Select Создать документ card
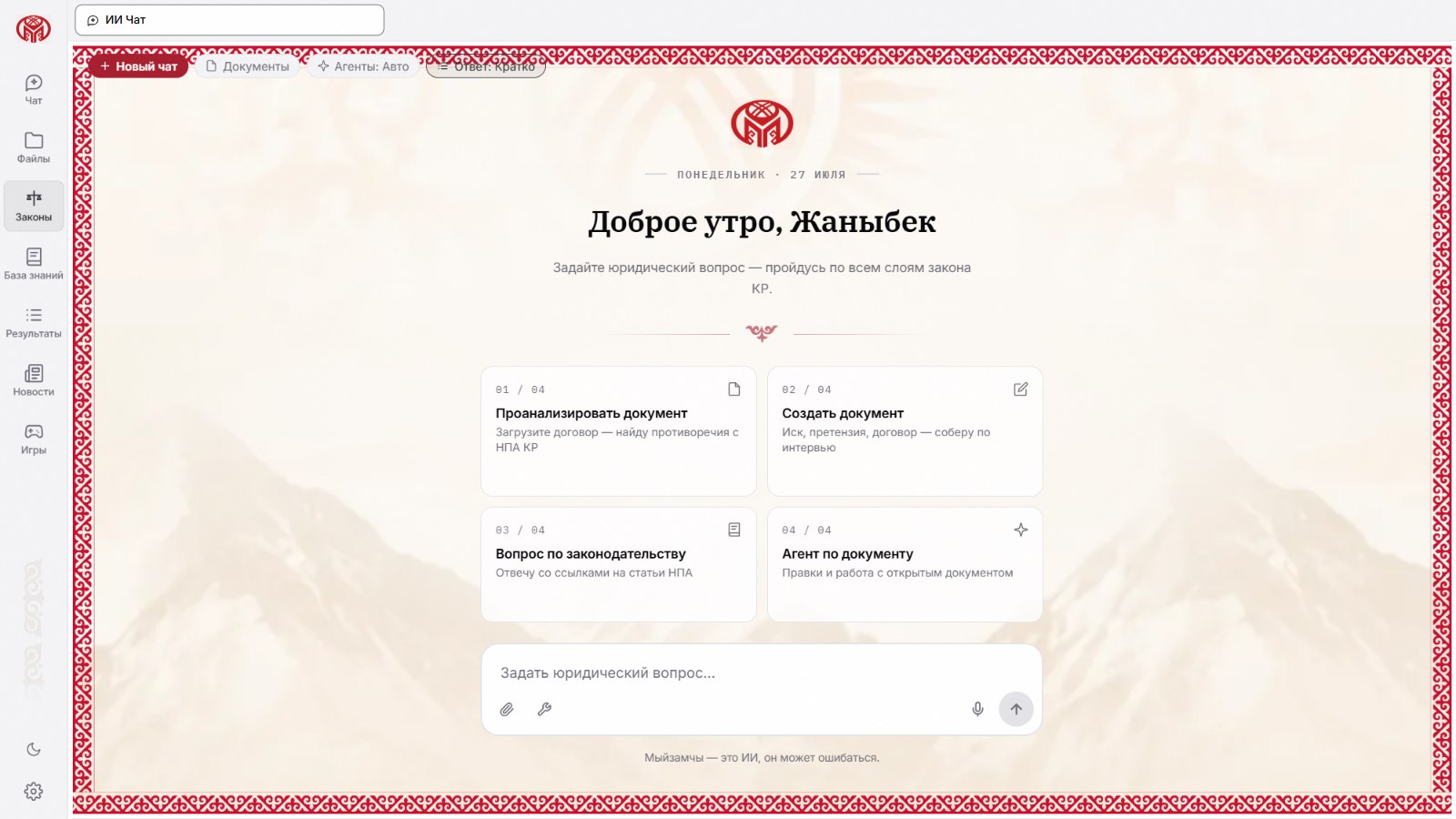 905,431
